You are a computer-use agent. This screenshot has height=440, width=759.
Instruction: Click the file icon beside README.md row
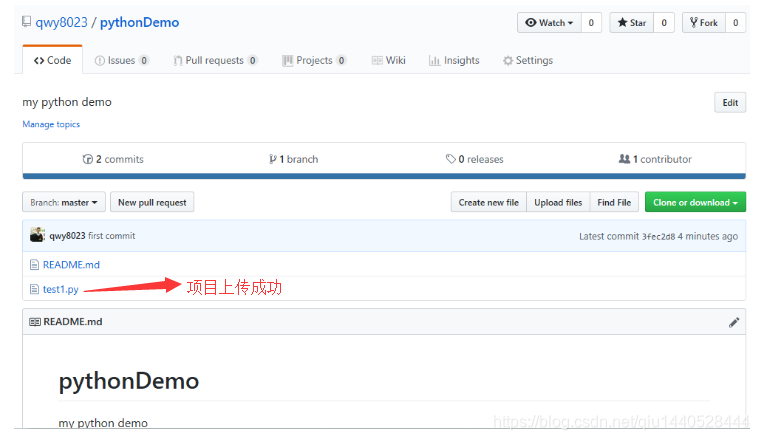pyautogui.click(x=34, y=265)
